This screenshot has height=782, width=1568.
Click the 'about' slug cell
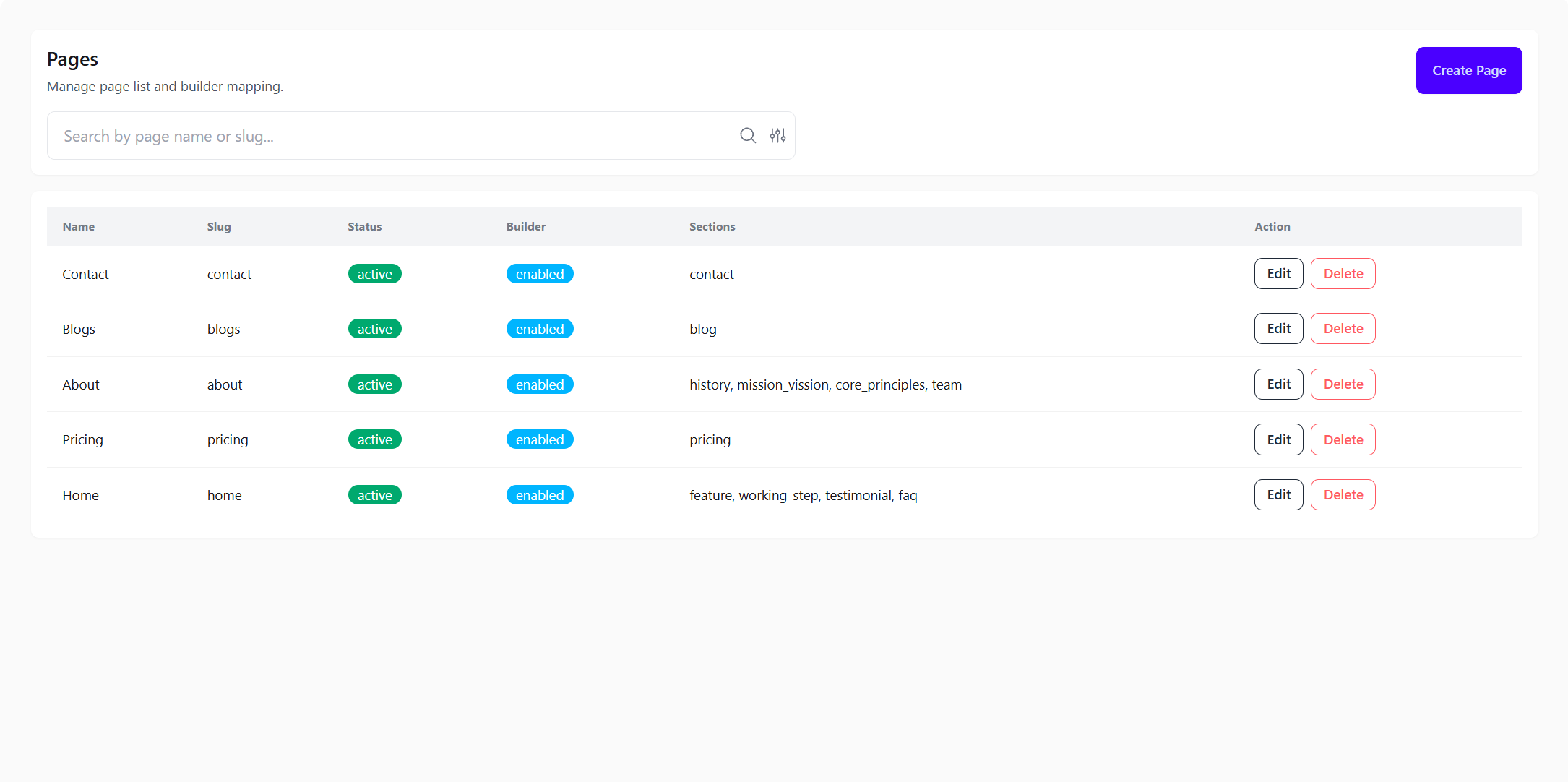[x=225, y=384]
